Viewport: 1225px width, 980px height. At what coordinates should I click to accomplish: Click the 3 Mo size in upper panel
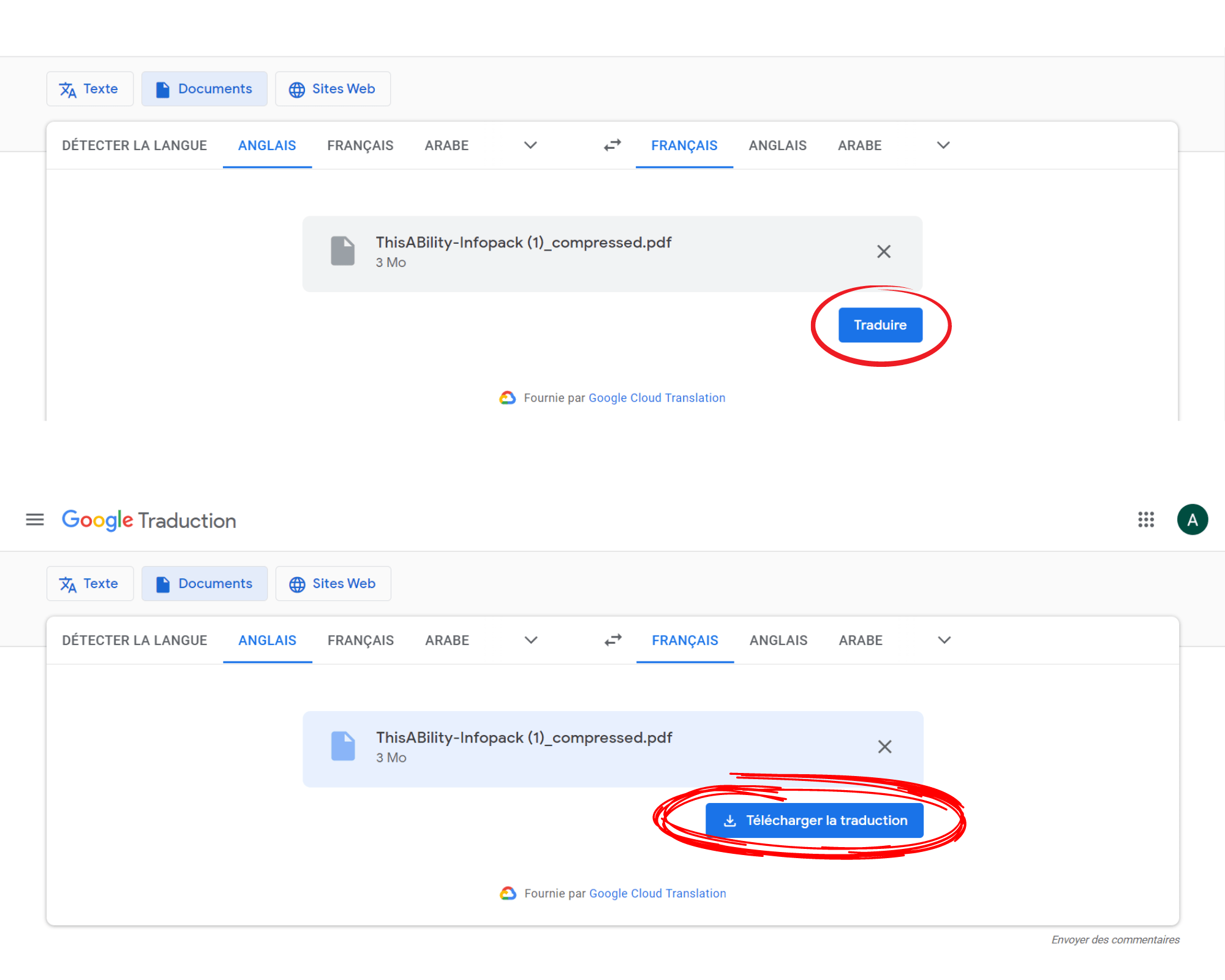(x=391, y=263)
